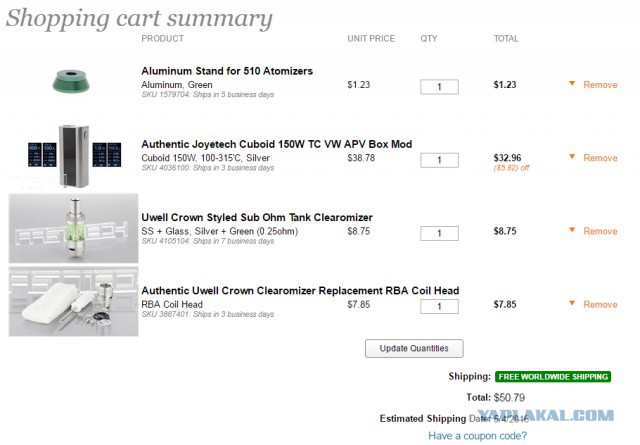Open Authentic Joyetech Cuboid product title link
The image size is (640, 445).
(x=276, y=144)
